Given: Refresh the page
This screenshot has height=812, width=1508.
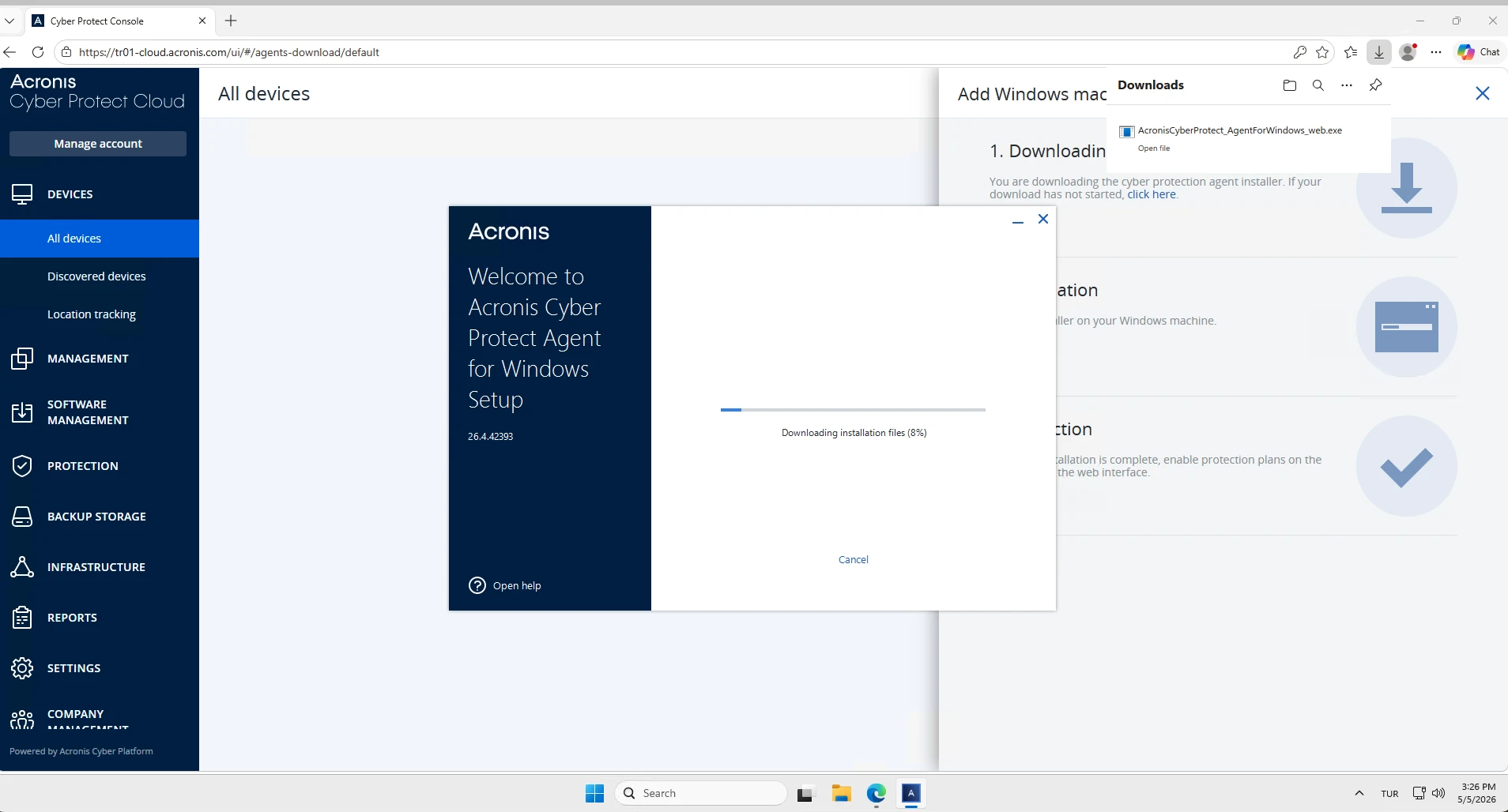Looking at the screenshot, I should [x=37, y=52].
